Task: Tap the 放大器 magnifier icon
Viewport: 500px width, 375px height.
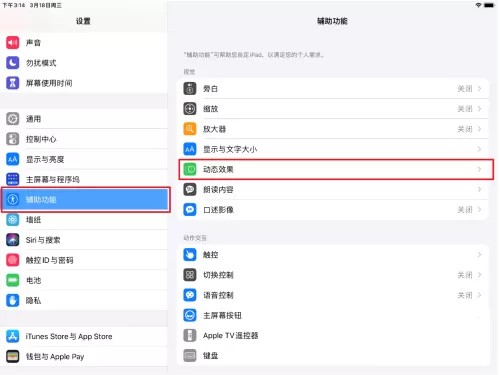Action: click(x=190, y=129)
